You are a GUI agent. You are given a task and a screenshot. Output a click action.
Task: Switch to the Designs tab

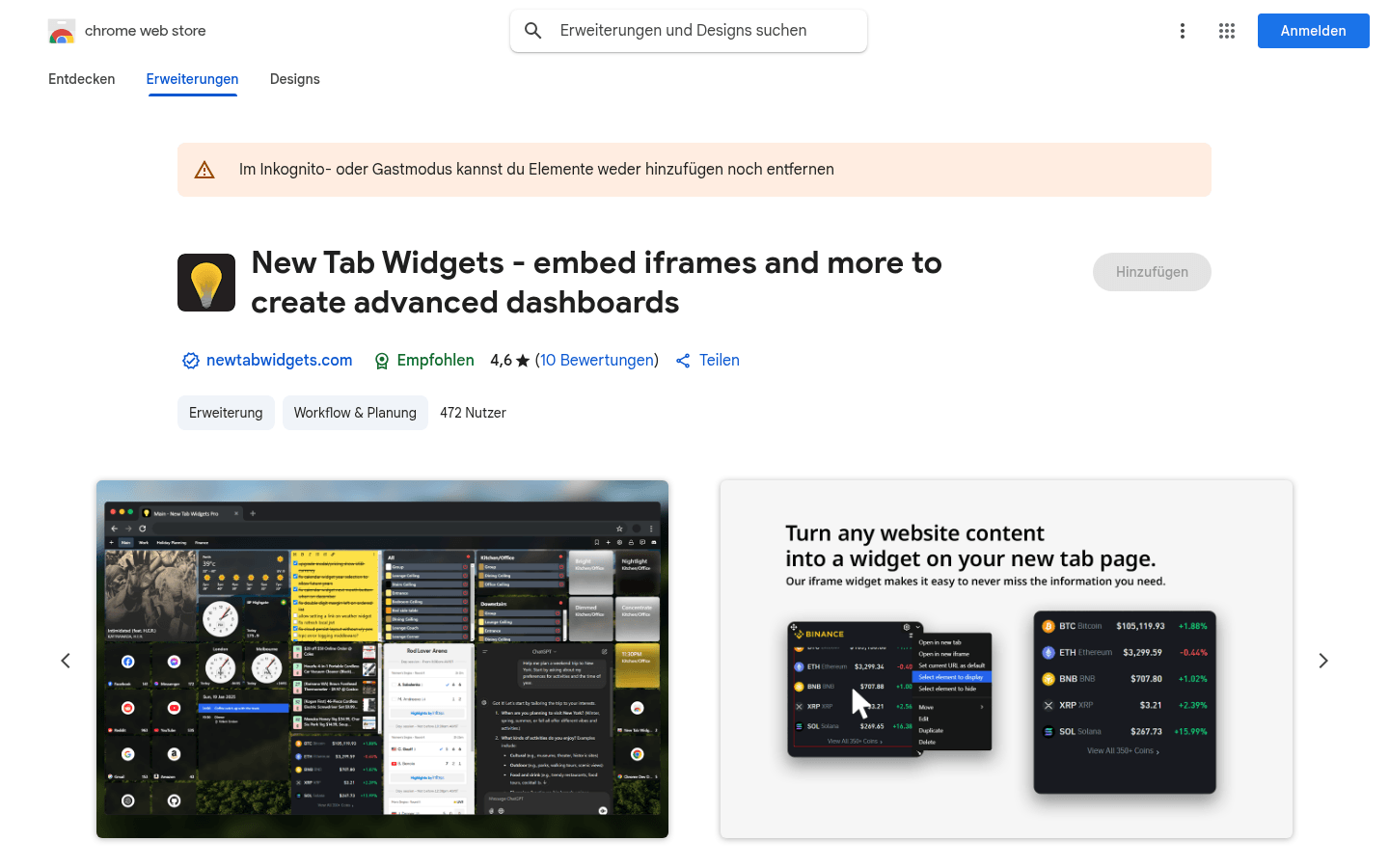(295, 79)
